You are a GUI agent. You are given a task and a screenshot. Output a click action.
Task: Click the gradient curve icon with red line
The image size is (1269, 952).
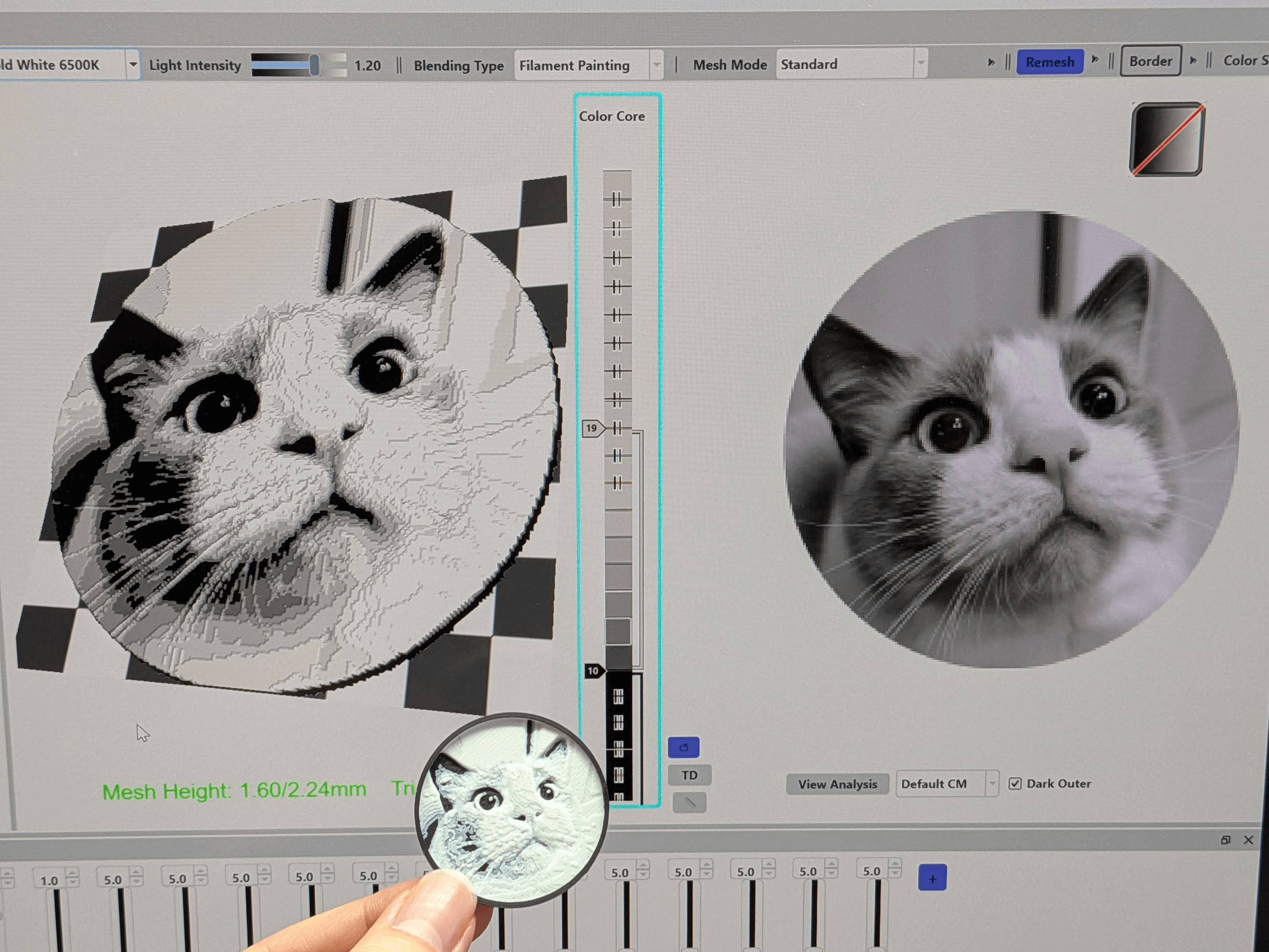click(1166, 139)
